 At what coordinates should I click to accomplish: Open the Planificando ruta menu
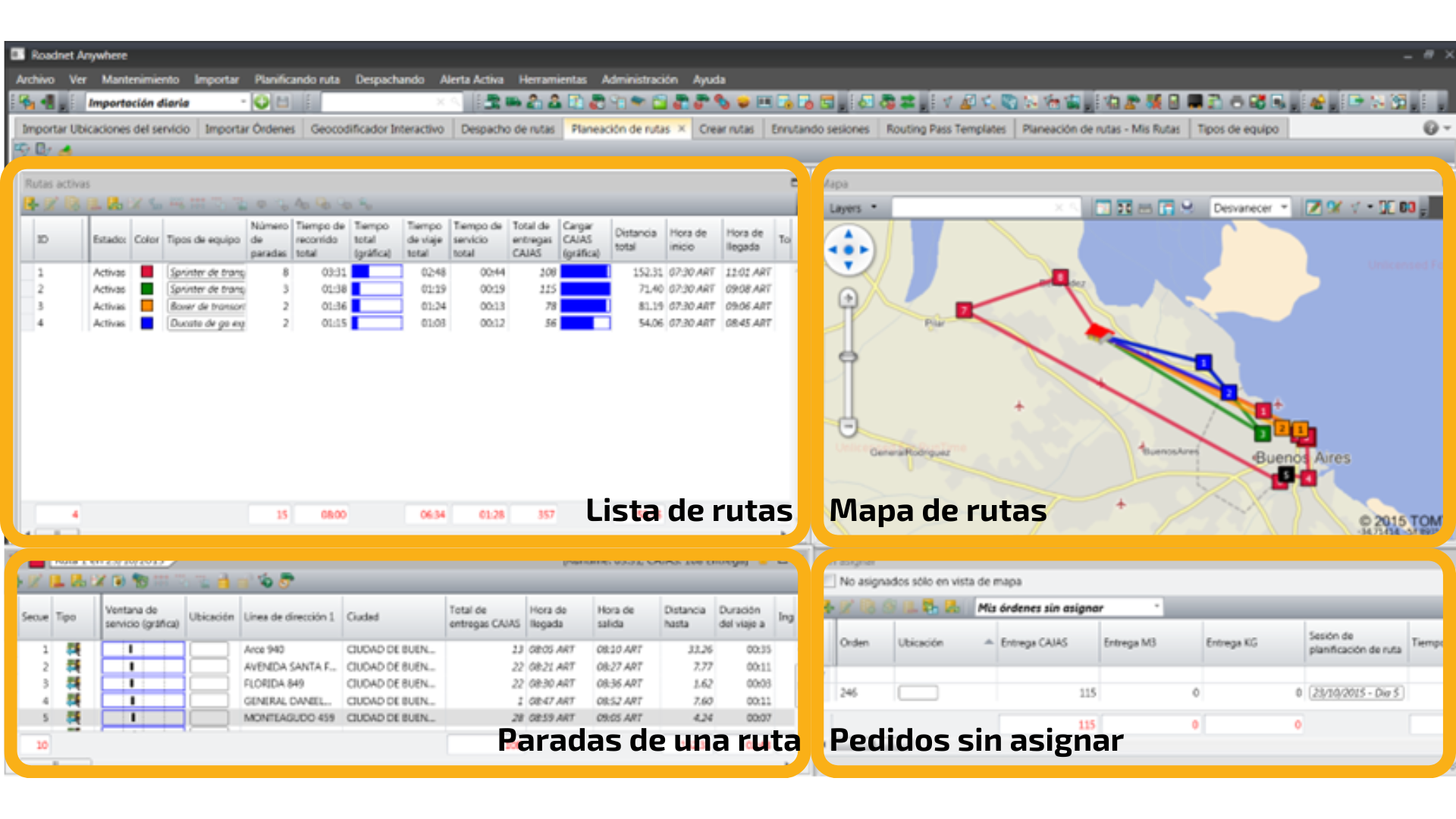click(x=299, y=80)
